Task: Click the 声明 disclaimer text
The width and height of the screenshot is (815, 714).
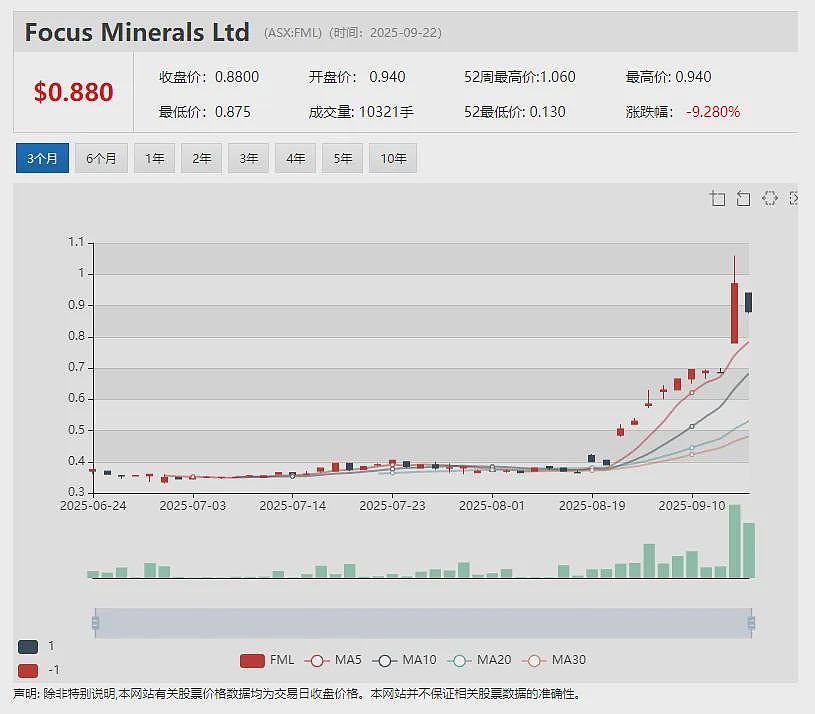Action: (x=297, y=694)
